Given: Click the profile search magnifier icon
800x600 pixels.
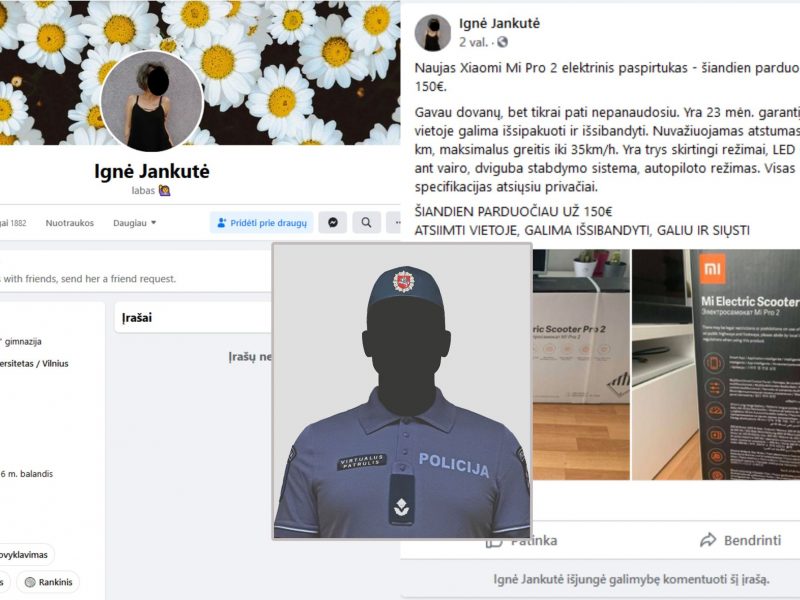Looking at the screenshot, I should click(366, 222).
